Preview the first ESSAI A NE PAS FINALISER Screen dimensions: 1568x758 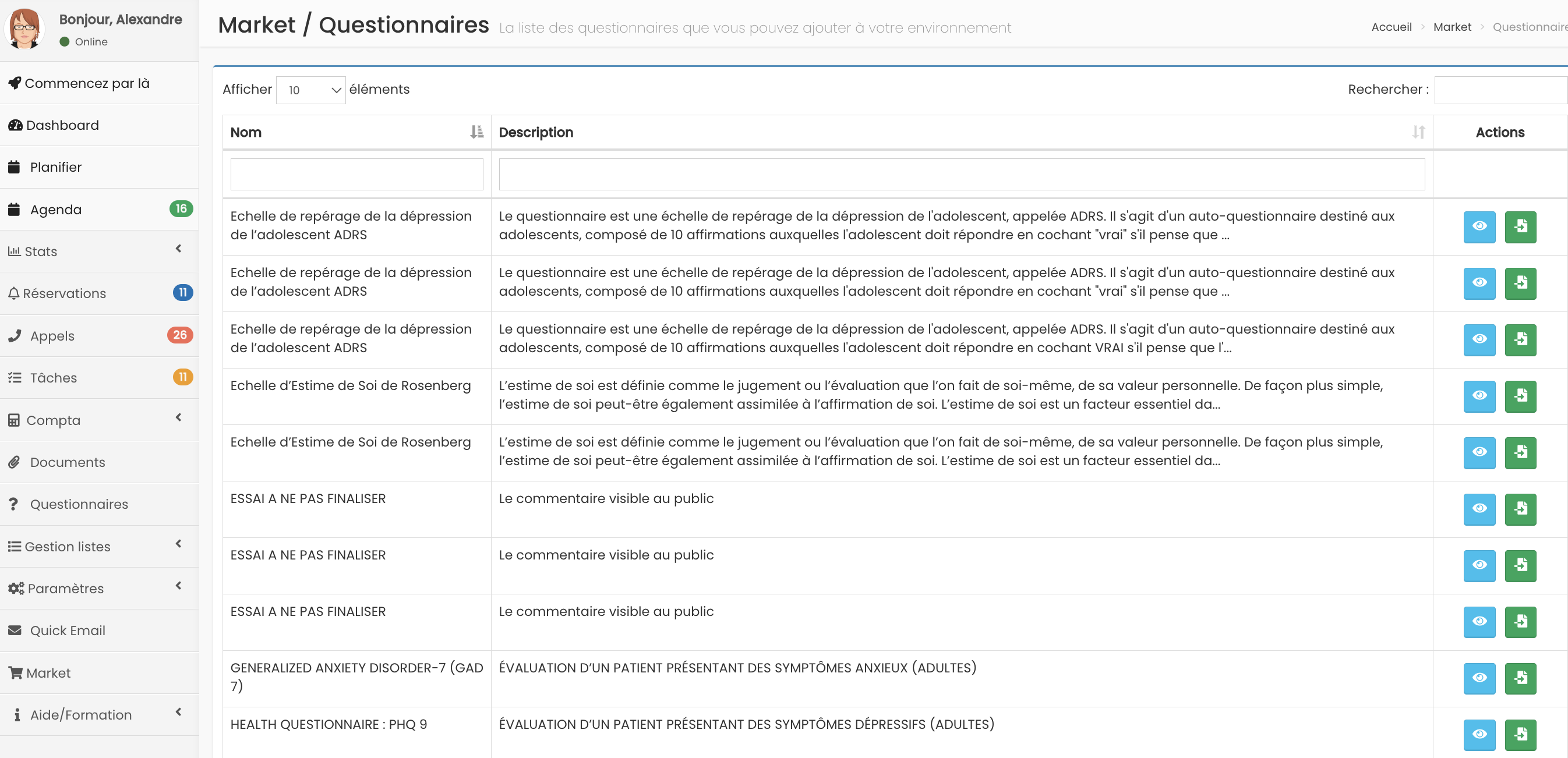(x=1479, y=509)
